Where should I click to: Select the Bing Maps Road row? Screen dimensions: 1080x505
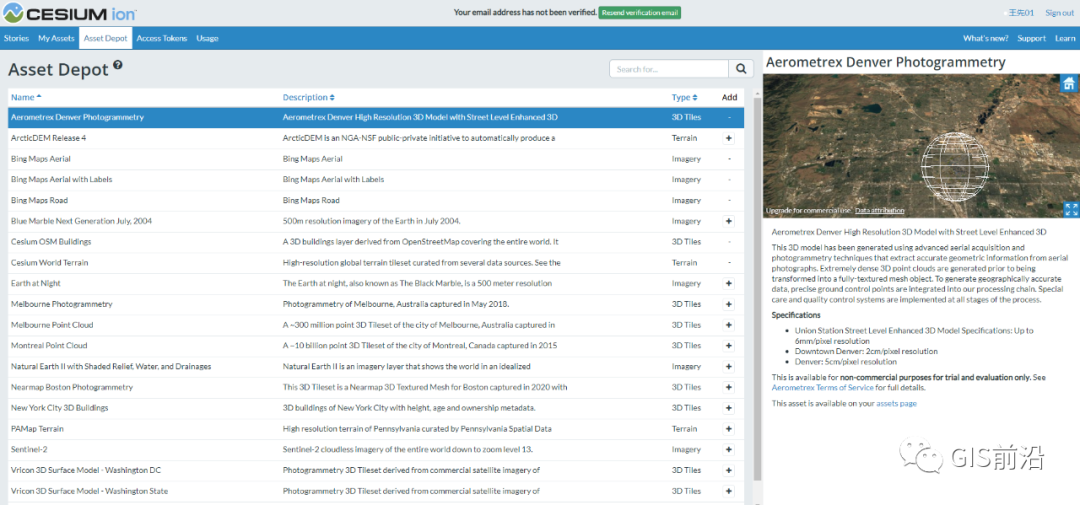tap(376, 200)
